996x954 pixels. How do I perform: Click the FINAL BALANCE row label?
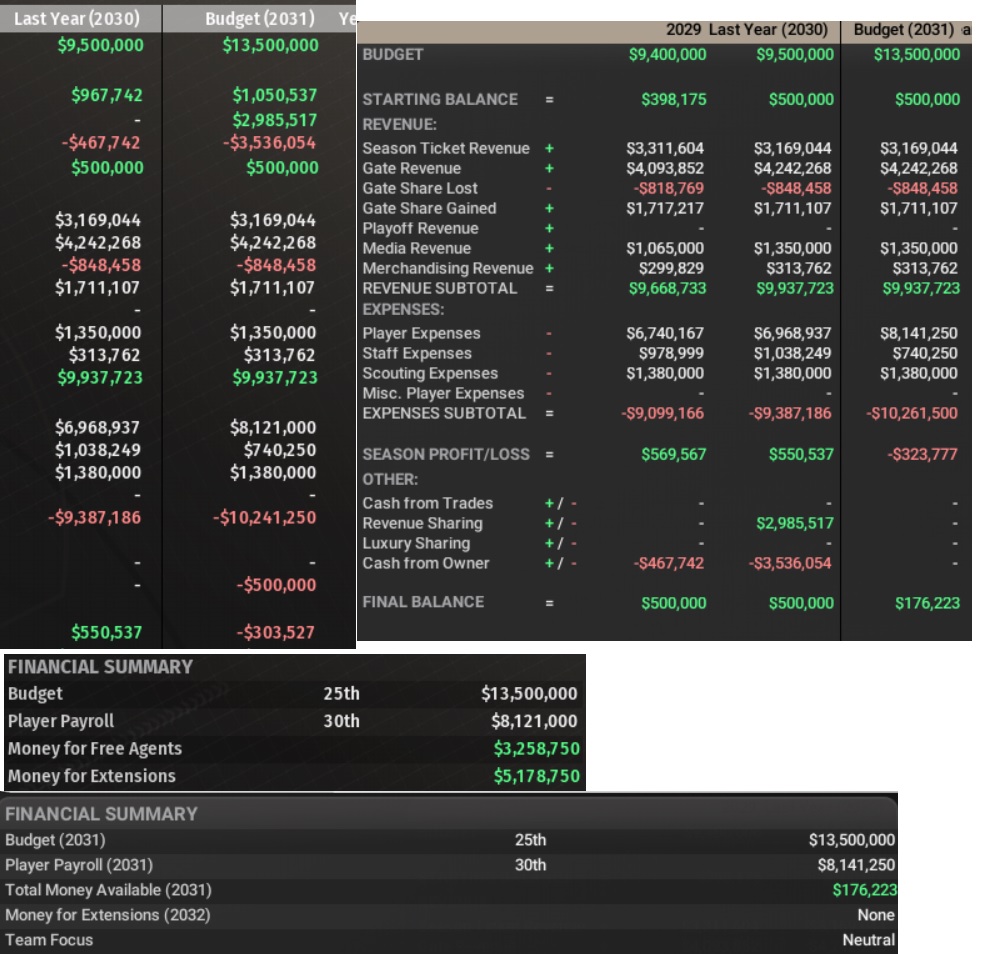pos(422,602)
